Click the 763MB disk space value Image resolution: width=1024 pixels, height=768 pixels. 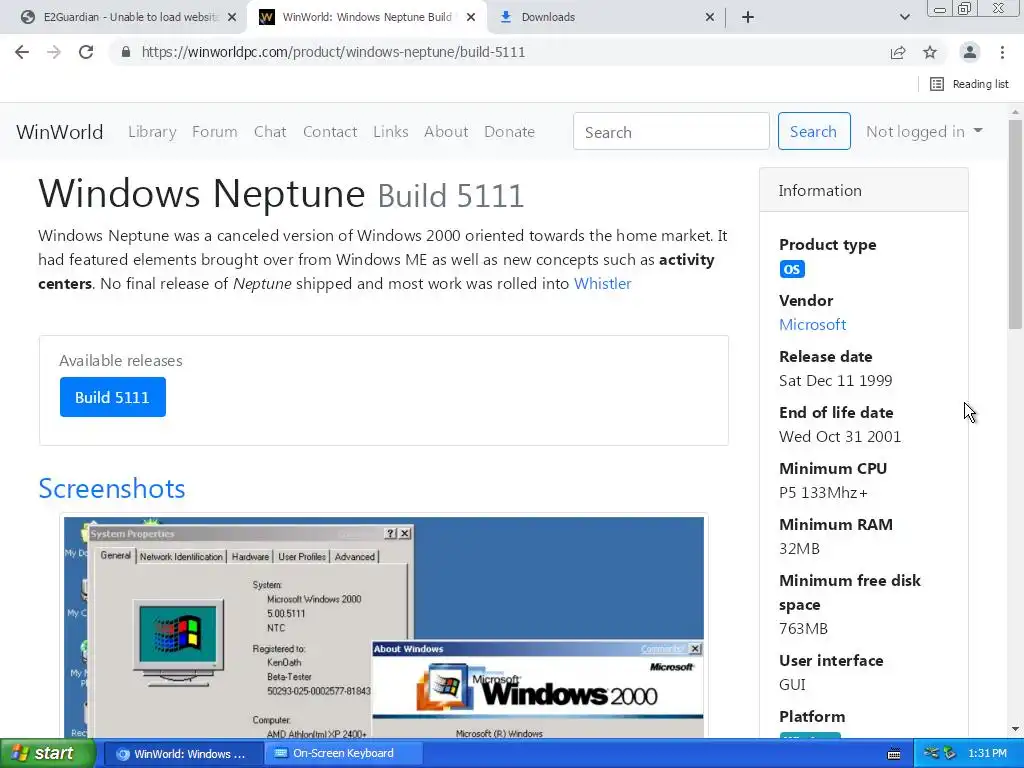pos(803,628)
